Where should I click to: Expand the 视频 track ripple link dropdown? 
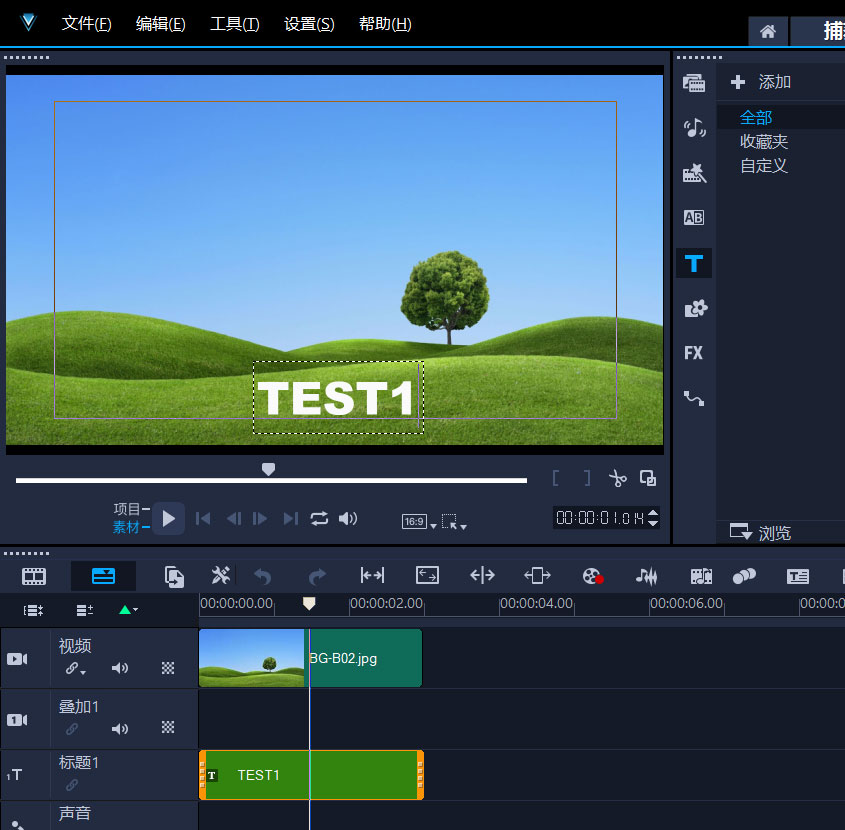click(x=75, y=669)
